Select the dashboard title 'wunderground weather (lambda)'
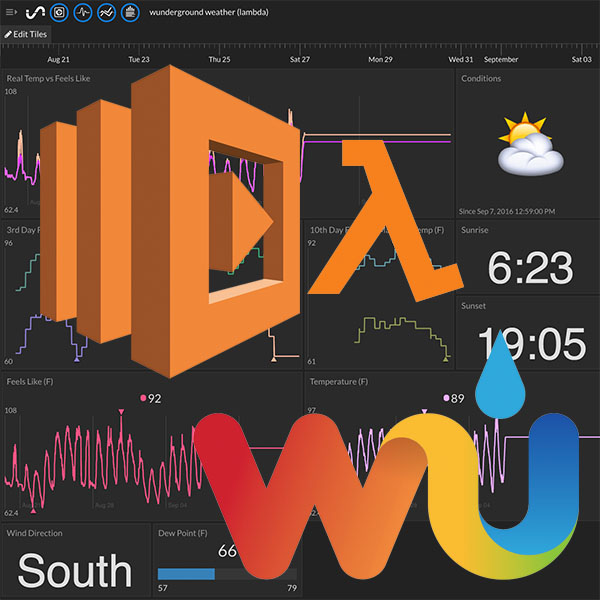600x600 pixels. 209,12
